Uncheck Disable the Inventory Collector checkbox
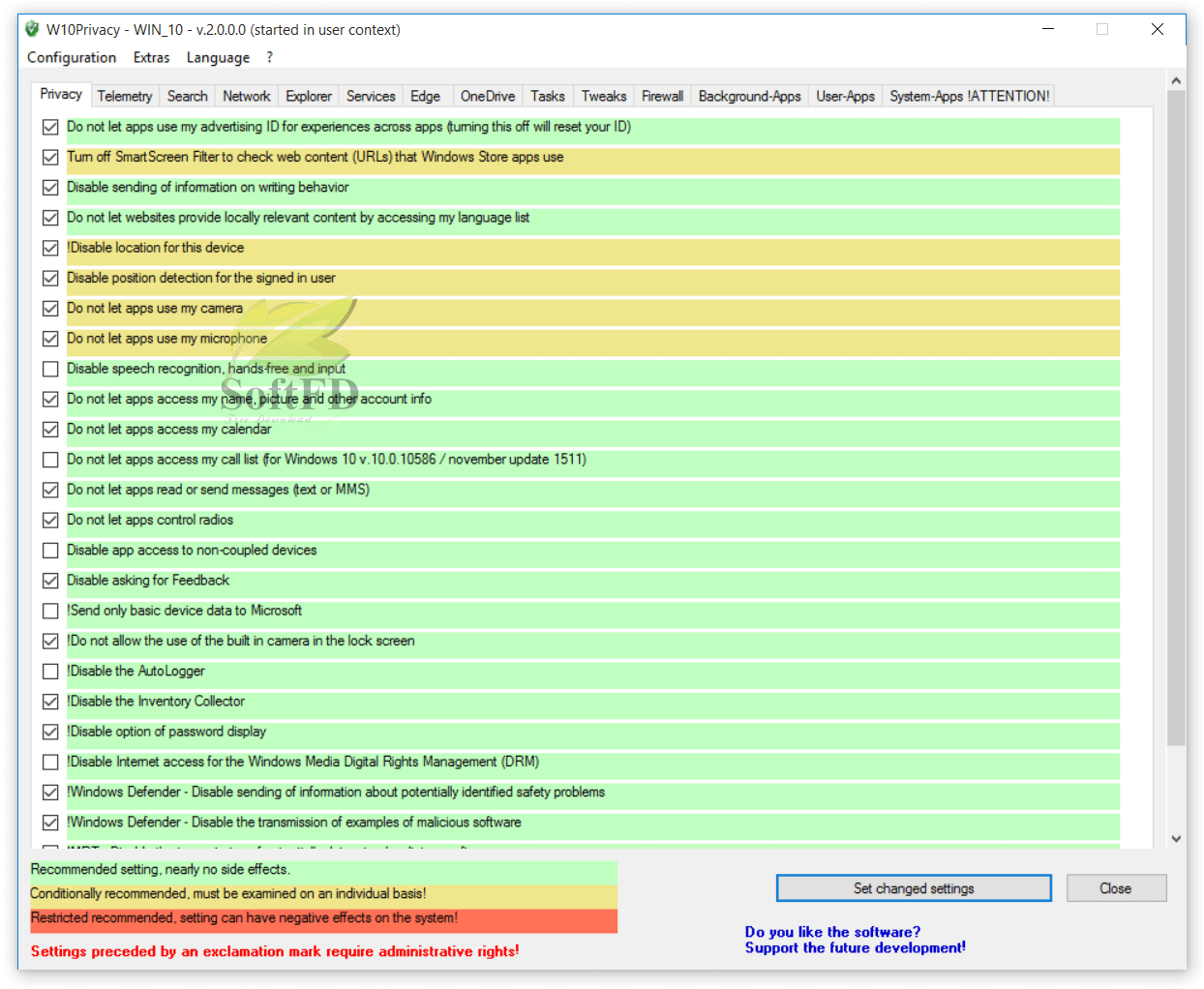The height and width of the screenshot is (989, 1204). click(x=50, y=702)
